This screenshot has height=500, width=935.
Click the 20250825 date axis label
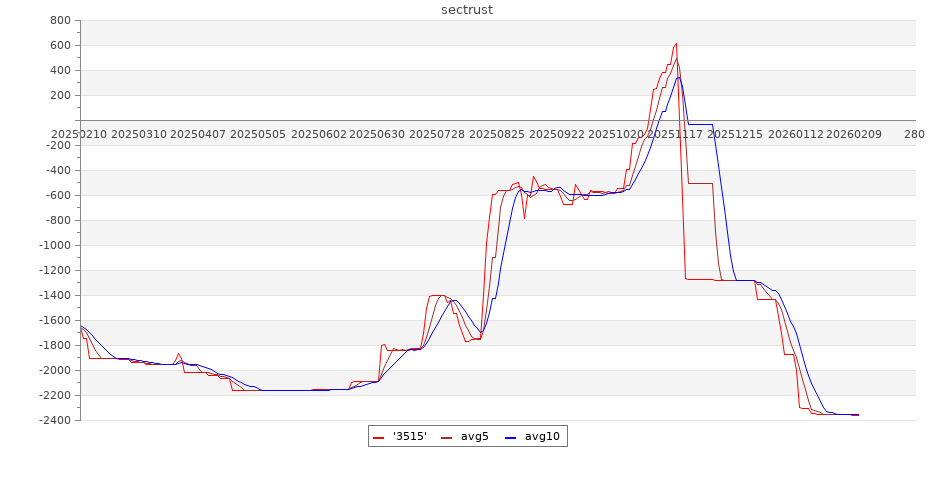click(497, 134)
